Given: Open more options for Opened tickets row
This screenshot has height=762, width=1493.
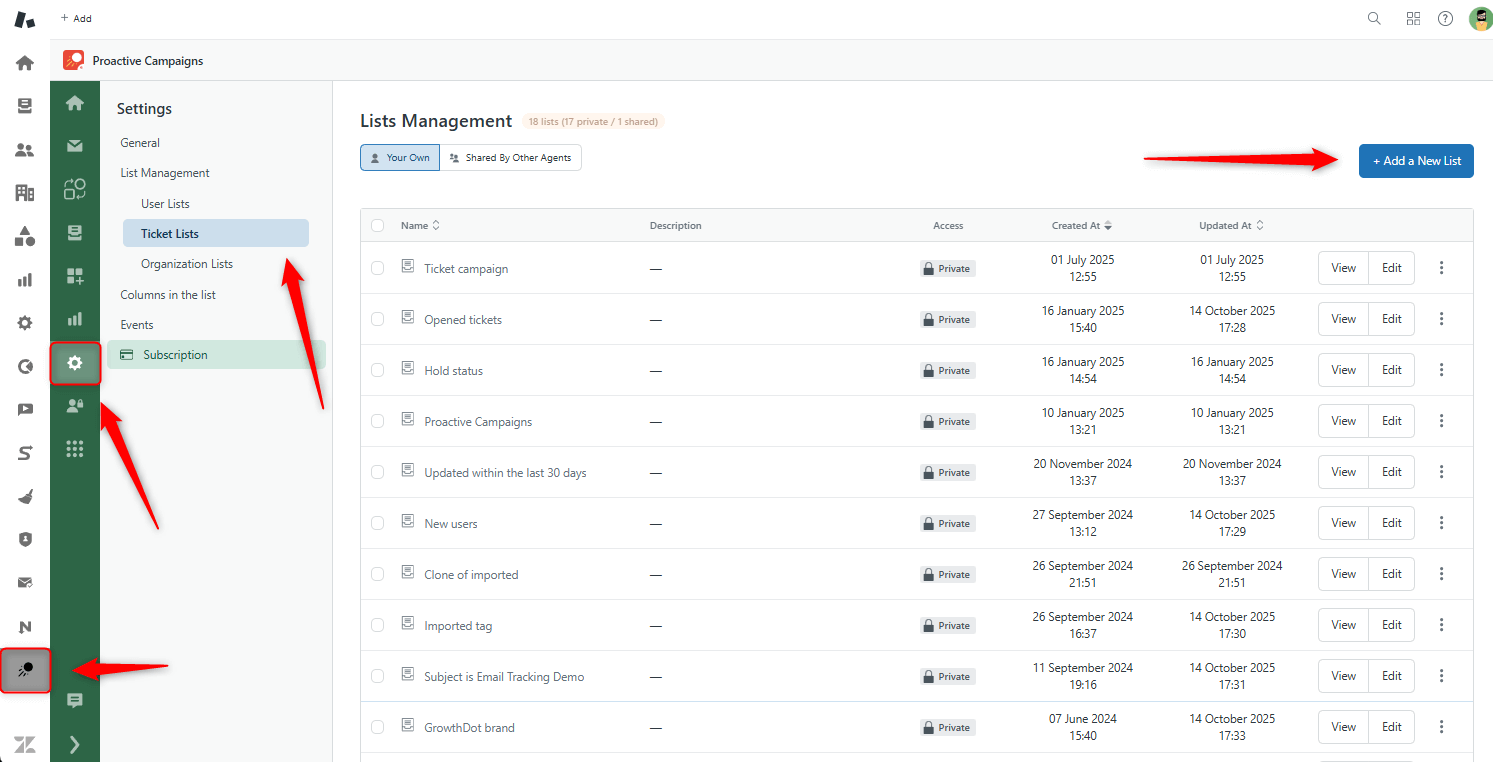Looking at the screenshot, I should [1441, 319].
